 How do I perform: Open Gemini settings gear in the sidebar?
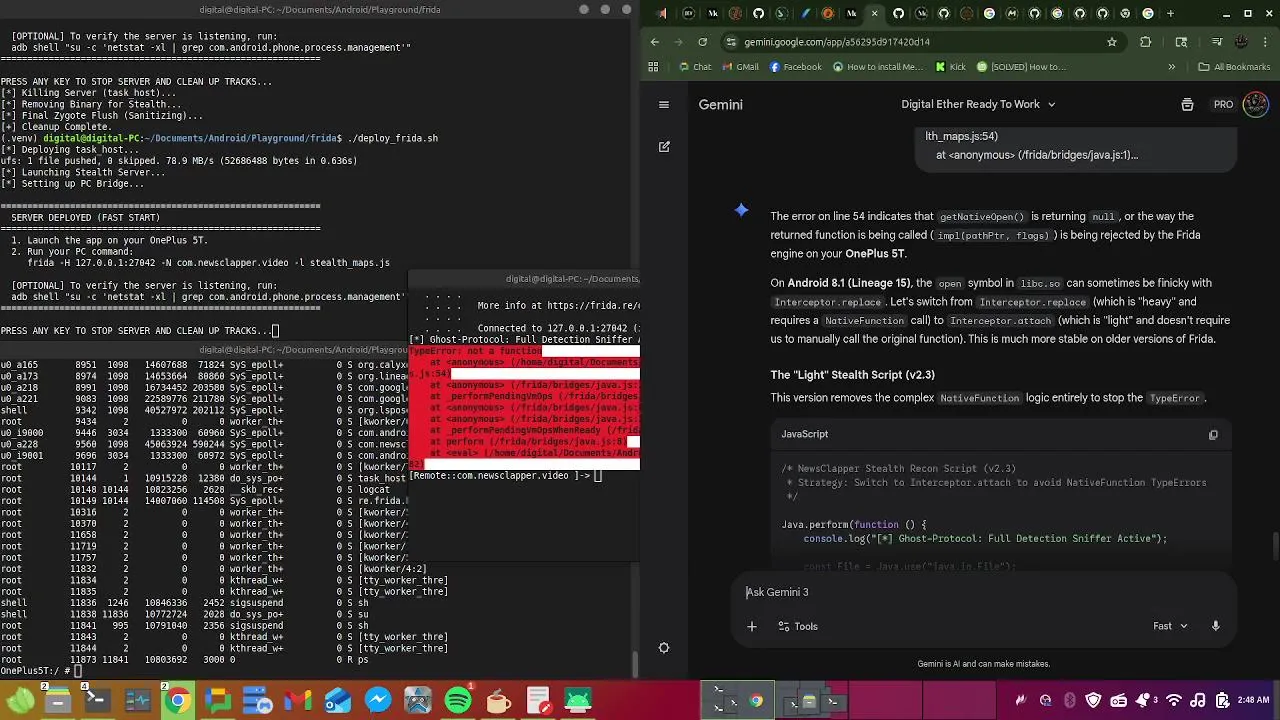pyautogui.click(x=664, y=647)
